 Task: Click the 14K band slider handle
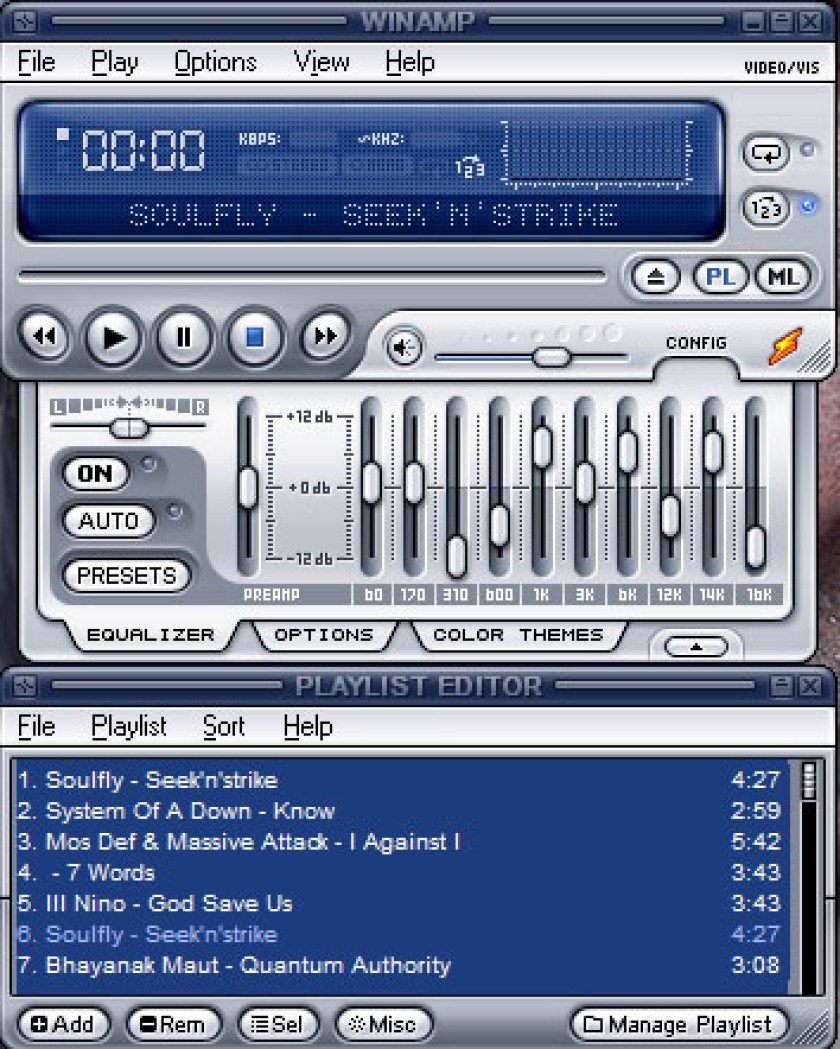coord(713,452)
